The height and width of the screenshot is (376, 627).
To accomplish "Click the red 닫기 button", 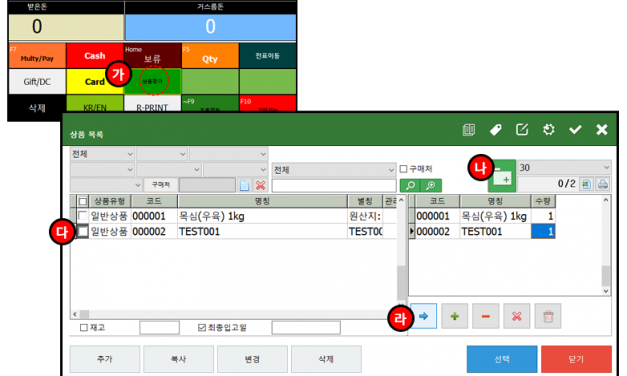I will pos(576,359).
